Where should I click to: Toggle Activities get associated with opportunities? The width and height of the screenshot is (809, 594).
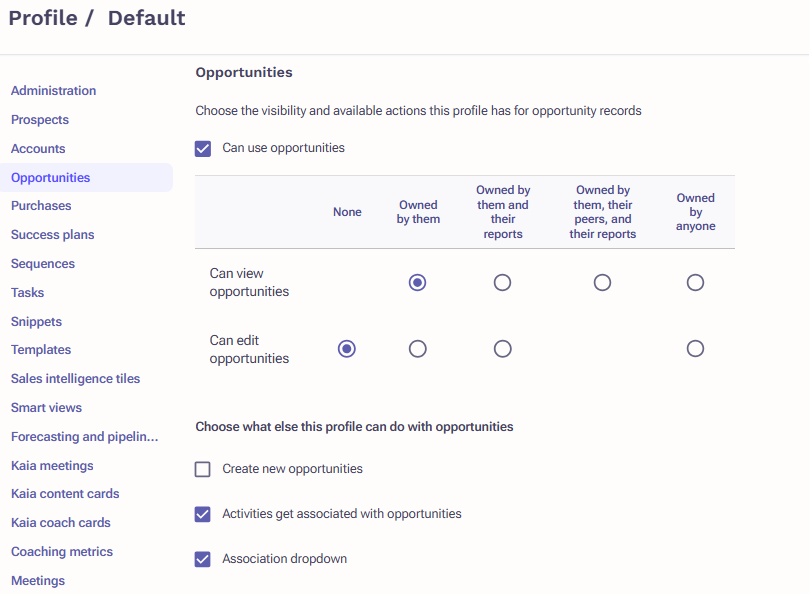pos(203,514)
